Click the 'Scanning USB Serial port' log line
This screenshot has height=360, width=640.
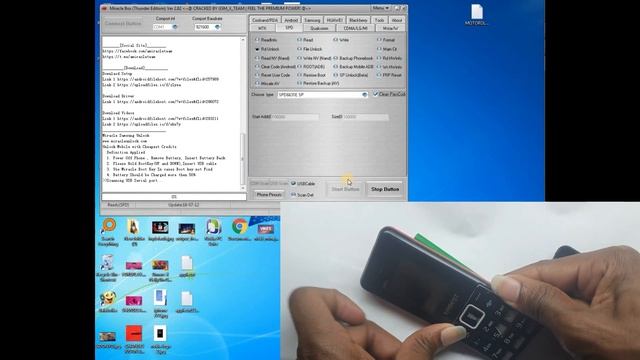tap(131, 180)
